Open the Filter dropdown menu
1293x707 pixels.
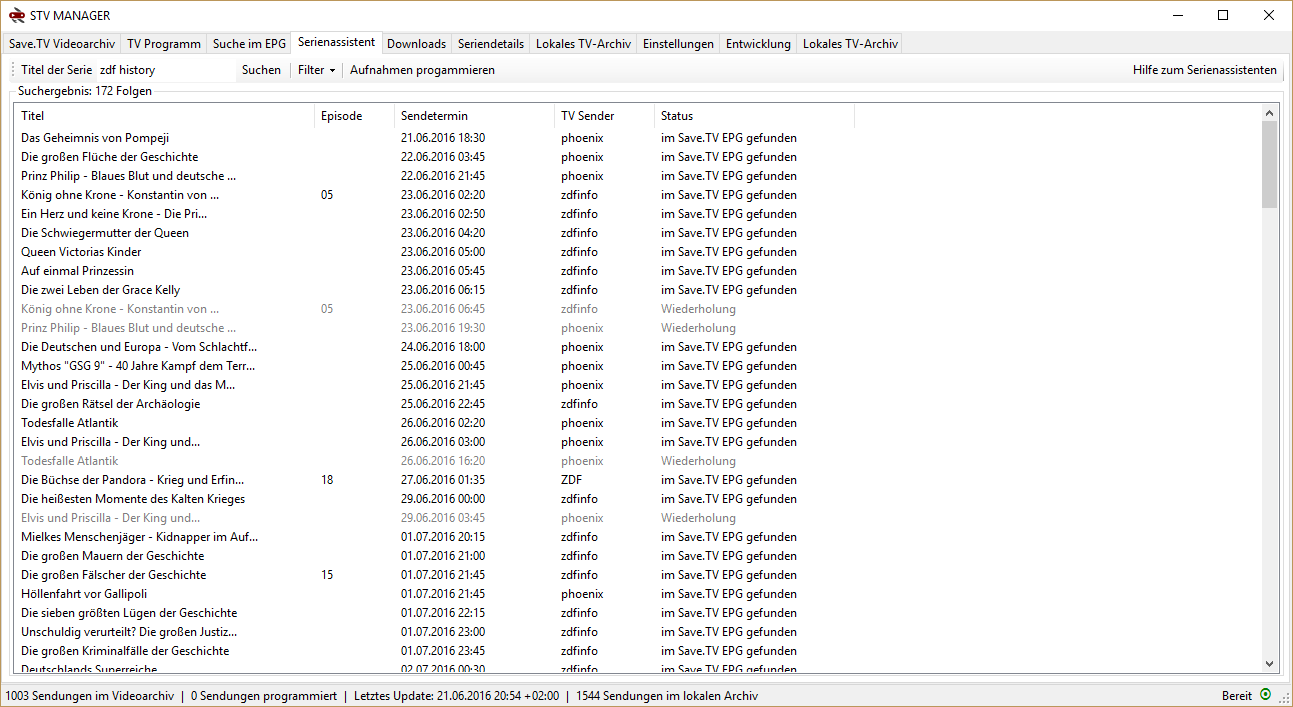[x=316, y=70]
